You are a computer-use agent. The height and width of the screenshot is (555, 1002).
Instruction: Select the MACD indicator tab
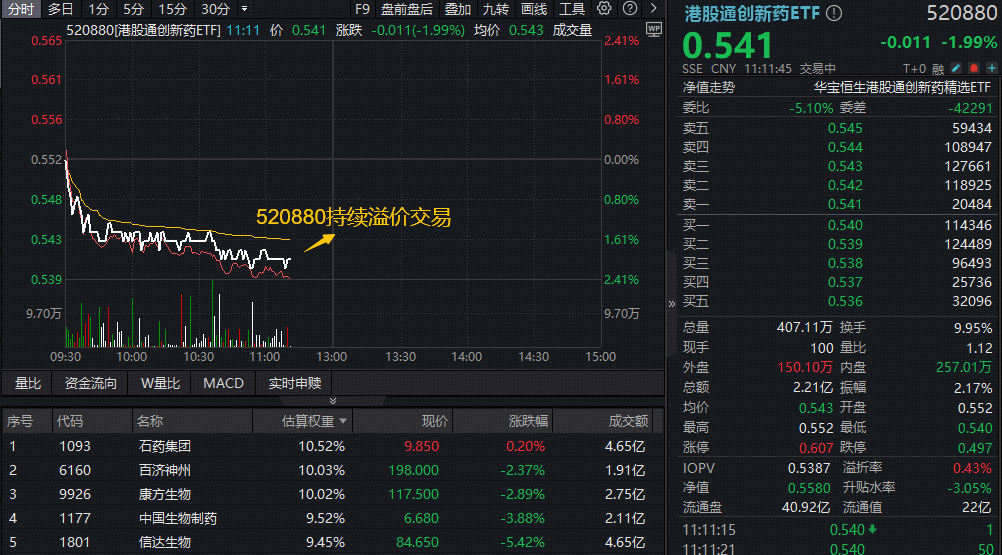click(x=223, y=383)
